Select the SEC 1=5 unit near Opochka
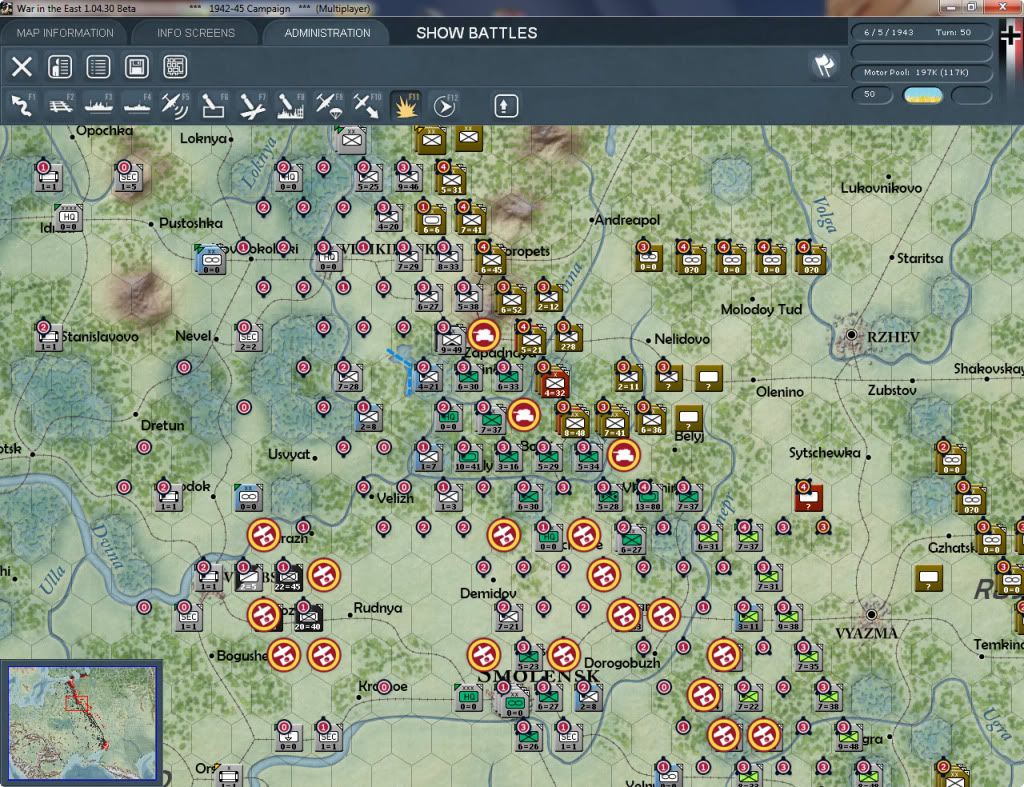Screen dimensions: 1024x787 pyautogui.click(x=128, y=178)
